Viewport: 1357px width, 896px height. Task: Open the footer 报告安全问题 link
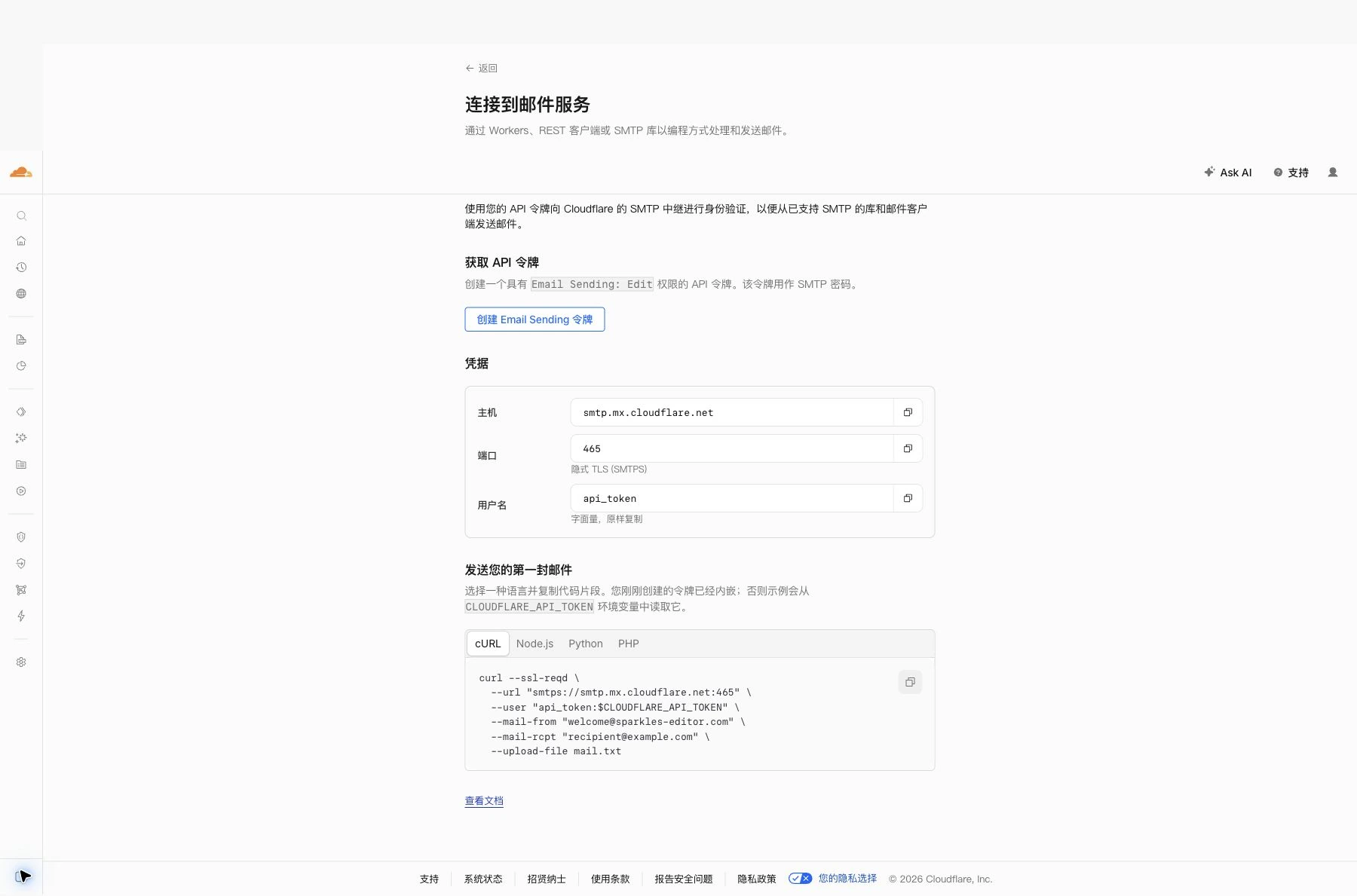(x=684, y=879)
